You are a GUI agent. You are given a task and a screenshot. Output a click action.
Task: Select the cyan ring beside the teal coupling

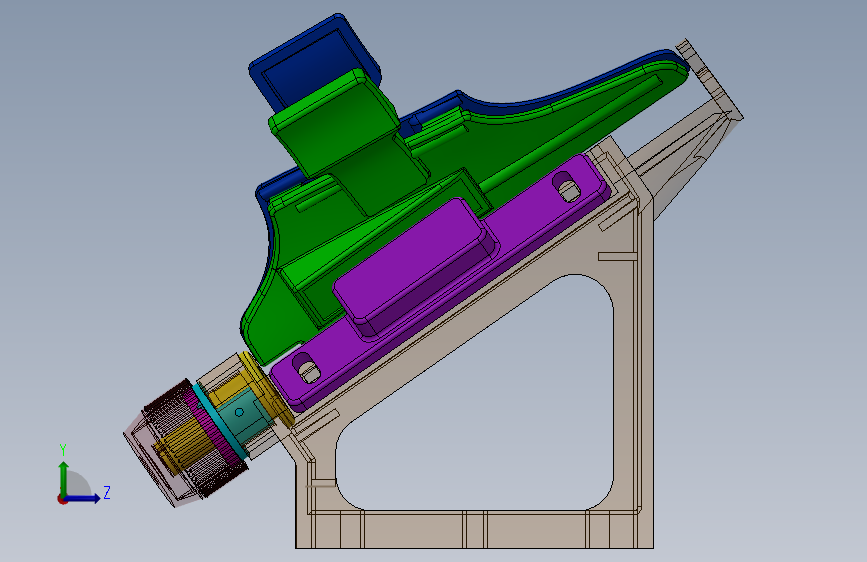tap(220, 420)
